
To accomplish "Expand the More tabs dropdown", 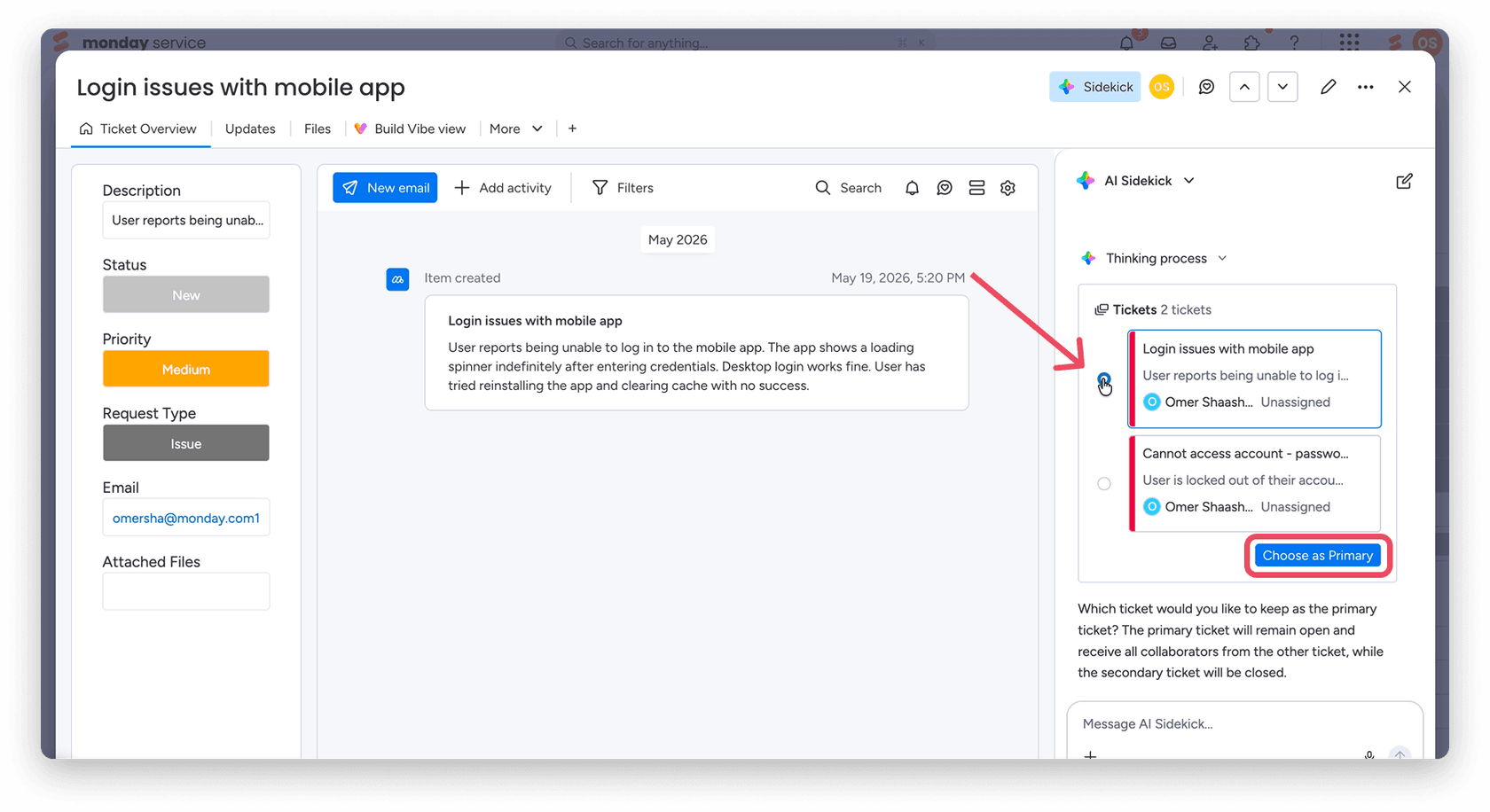I will (516, 129).
